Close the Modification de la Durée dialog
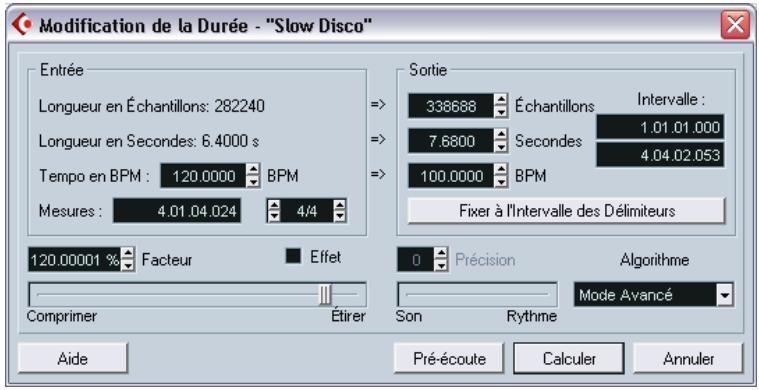This screenshot has width=759, height=390. pos(735,25)
